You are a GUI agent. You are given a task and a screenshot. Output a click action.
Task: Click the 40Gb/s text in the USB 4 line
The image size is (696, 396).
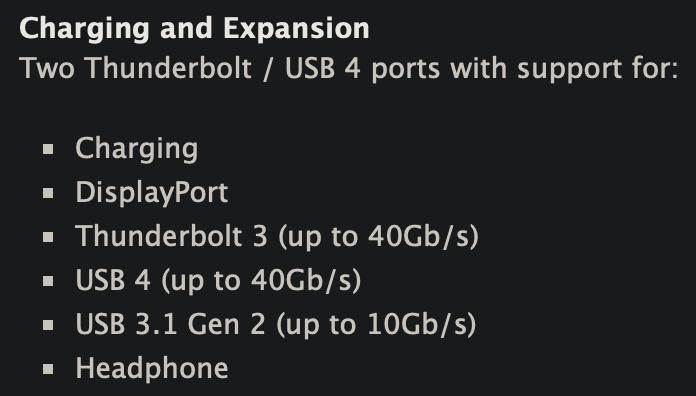point(301,280)
